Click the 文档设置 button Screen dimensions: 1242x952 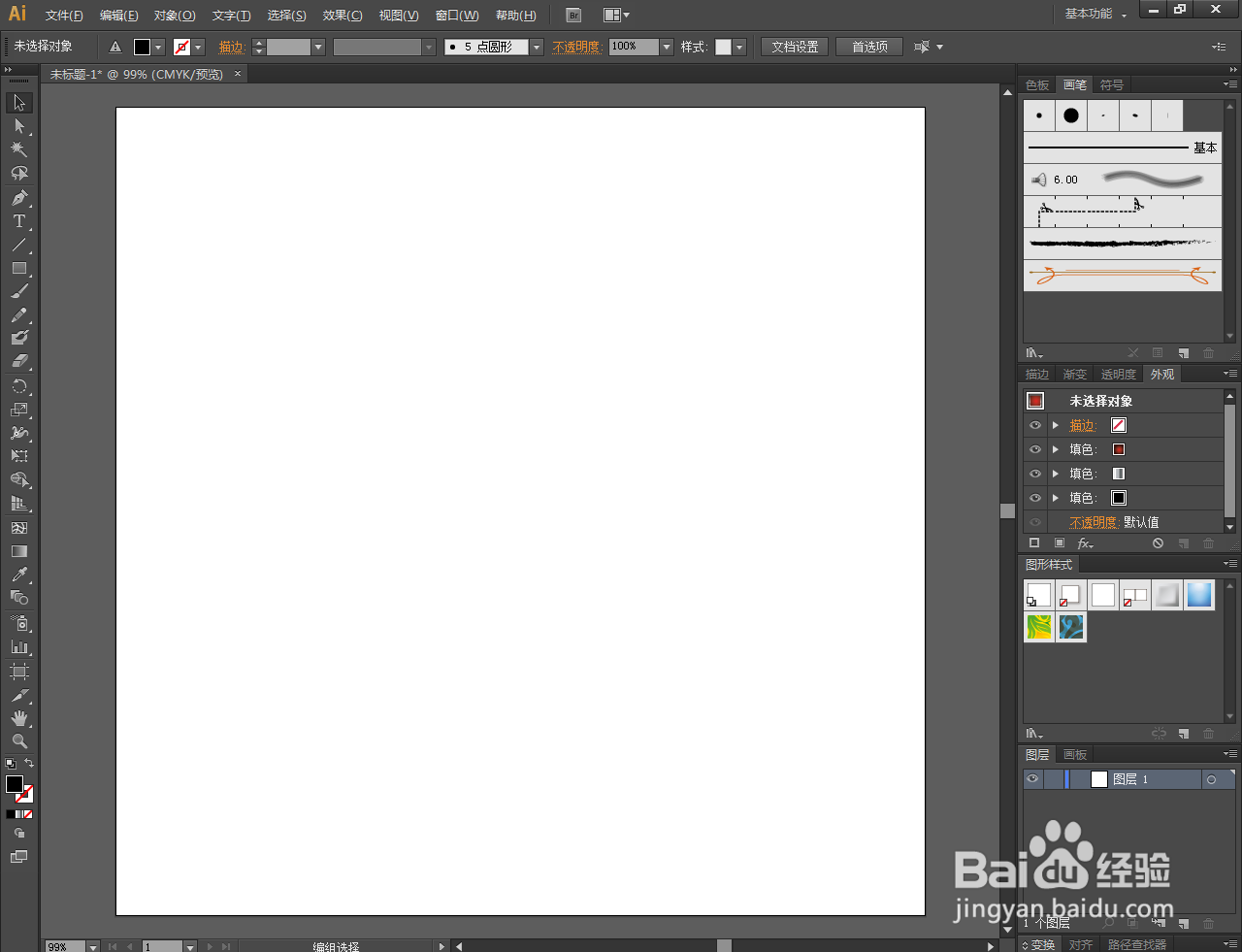point(795,47)
